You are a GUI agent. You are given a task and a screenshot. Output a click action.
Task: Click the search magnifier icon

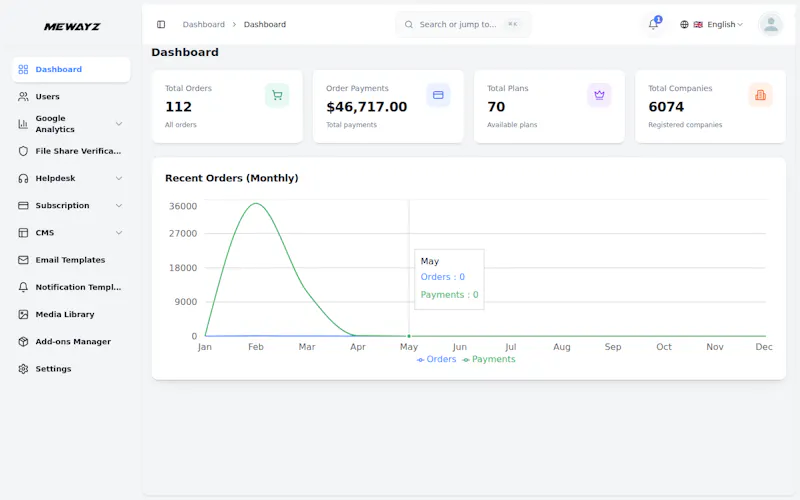pyautogui.click(x=409, y=24)
